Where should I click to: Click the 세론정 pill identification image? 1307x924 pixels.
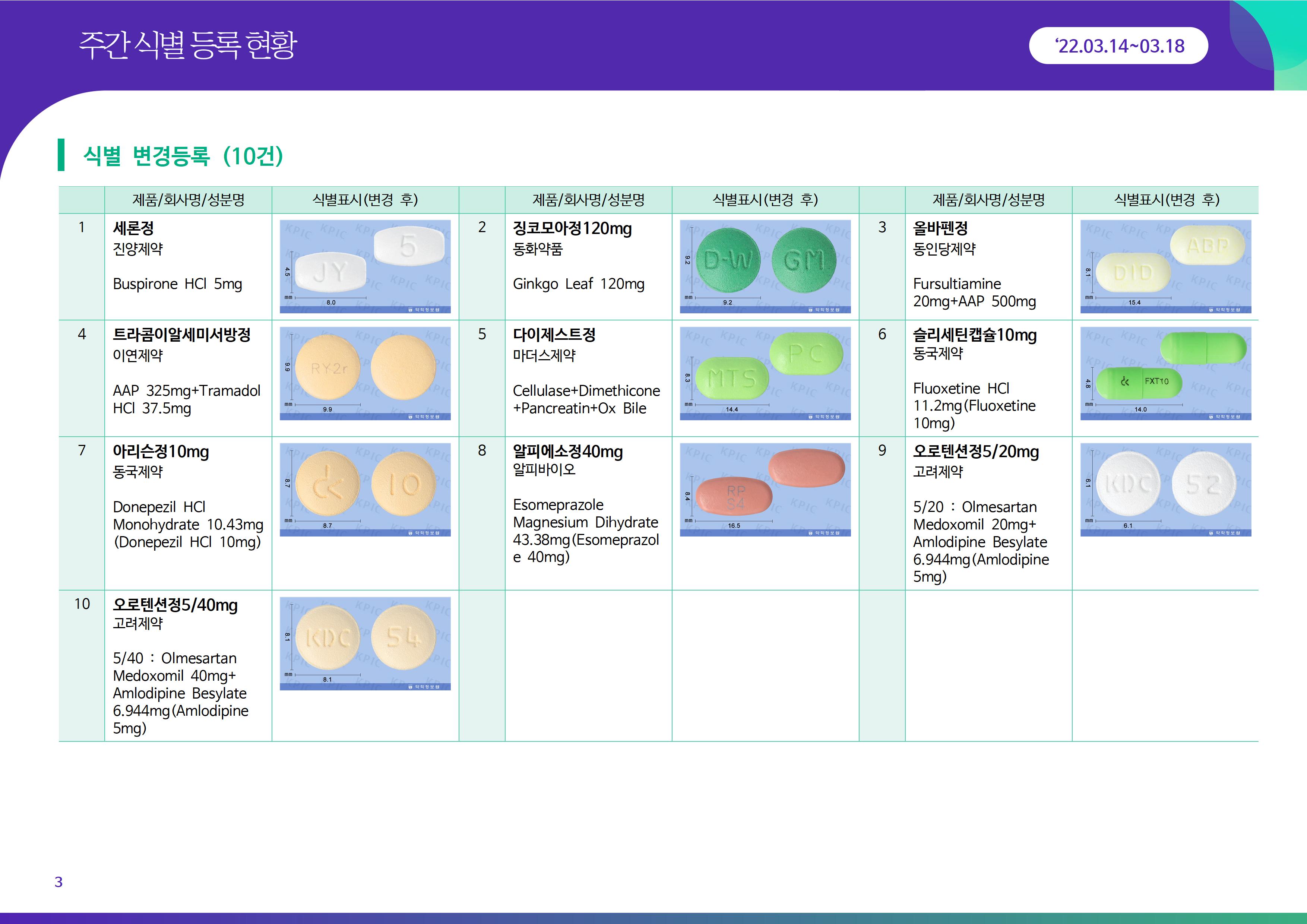365,266
